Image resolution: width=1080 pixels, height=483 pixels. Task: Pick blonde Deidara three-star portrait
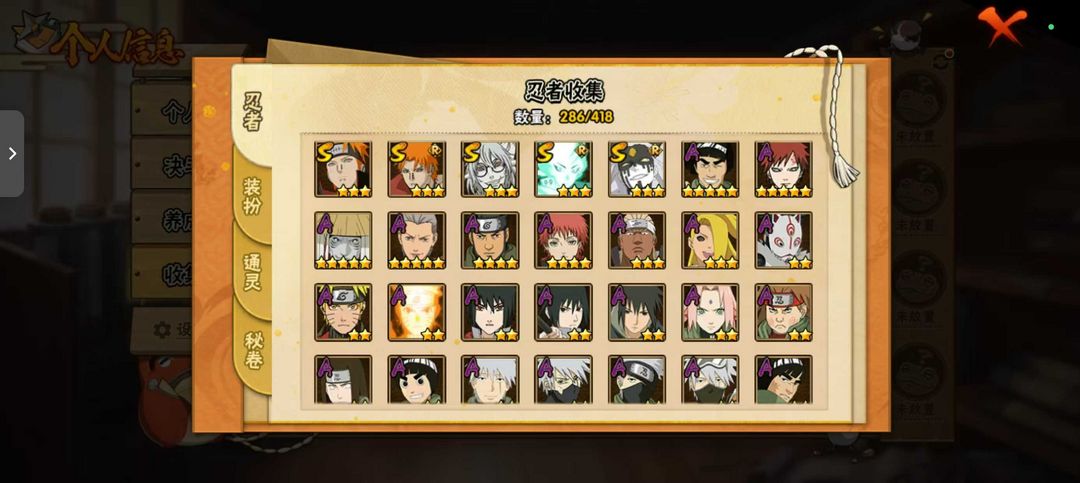[x=710, y=240]
